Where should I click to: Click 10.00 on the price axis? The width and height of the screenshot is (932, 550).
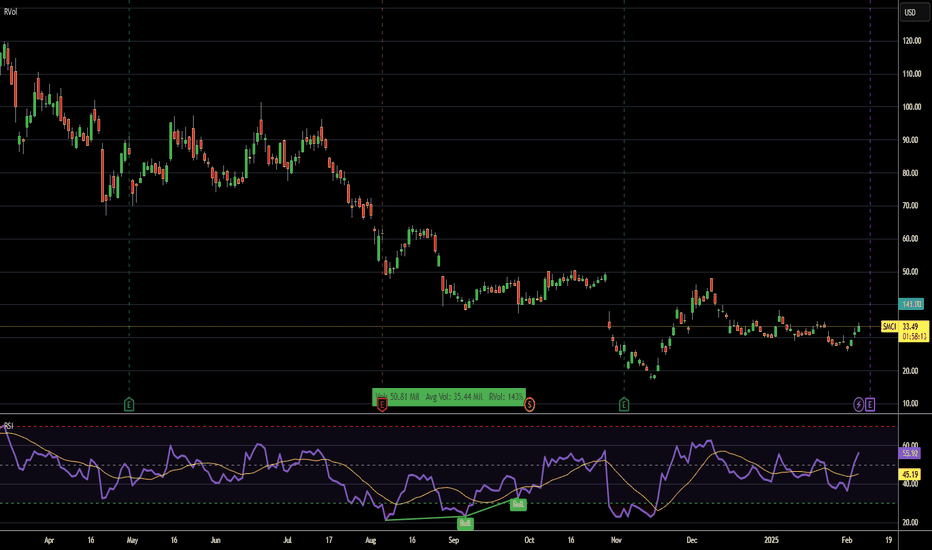(x=910, y=403)
